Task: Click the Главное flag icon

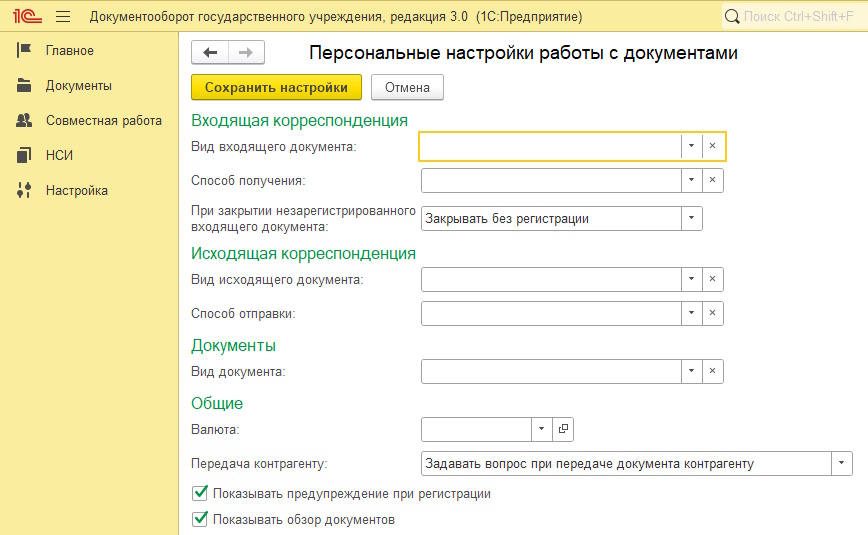Action: pyautogui.click(x=24, y=50)
